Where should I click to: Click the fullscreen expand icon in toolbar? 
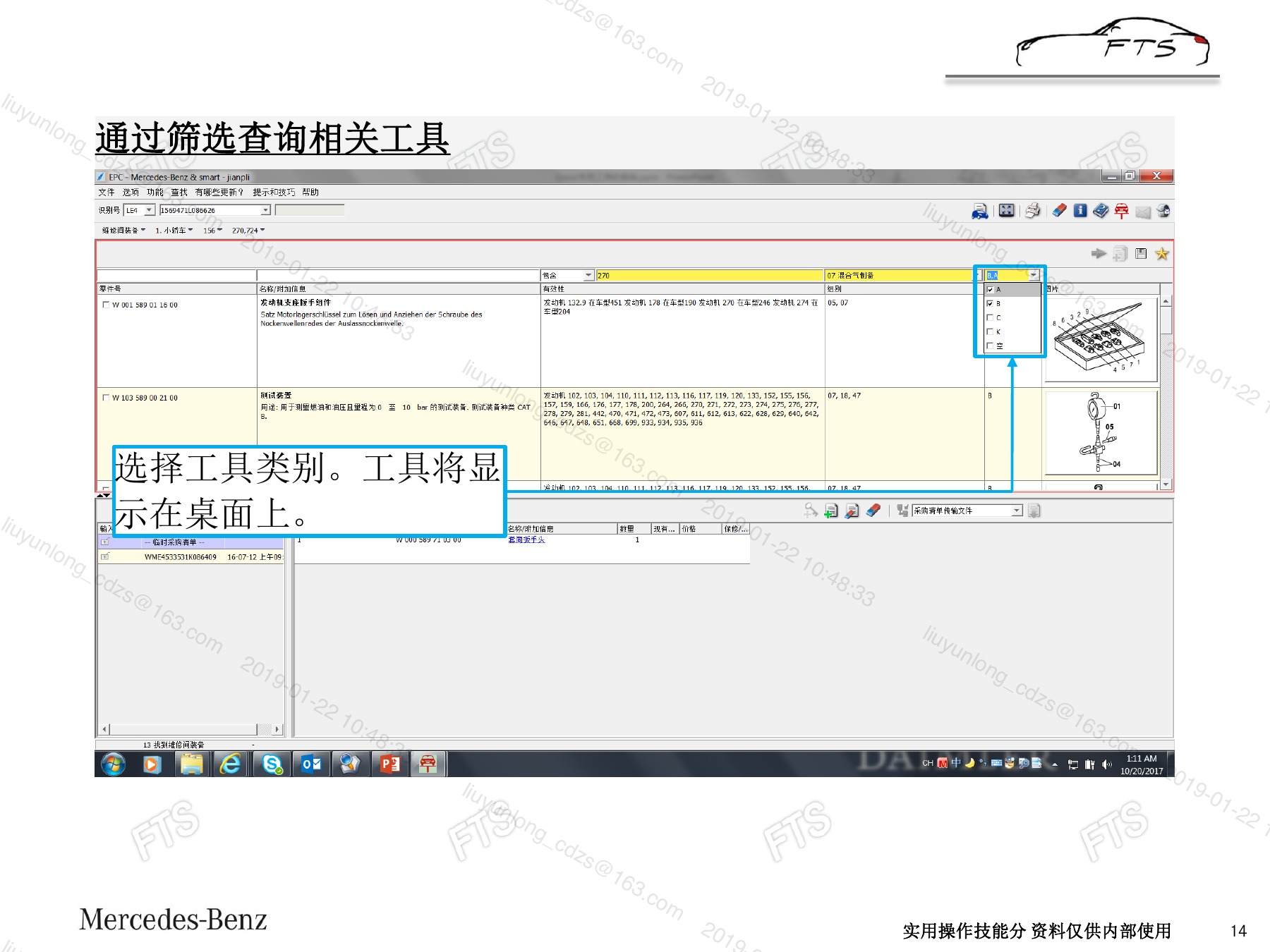(1007, 210)
